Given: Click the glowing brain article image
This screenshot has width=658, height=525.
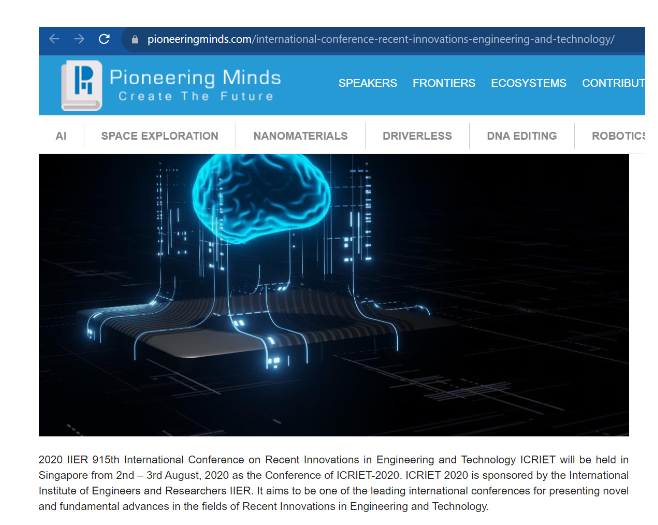Looking at the screenshot, I should (334, 295).
